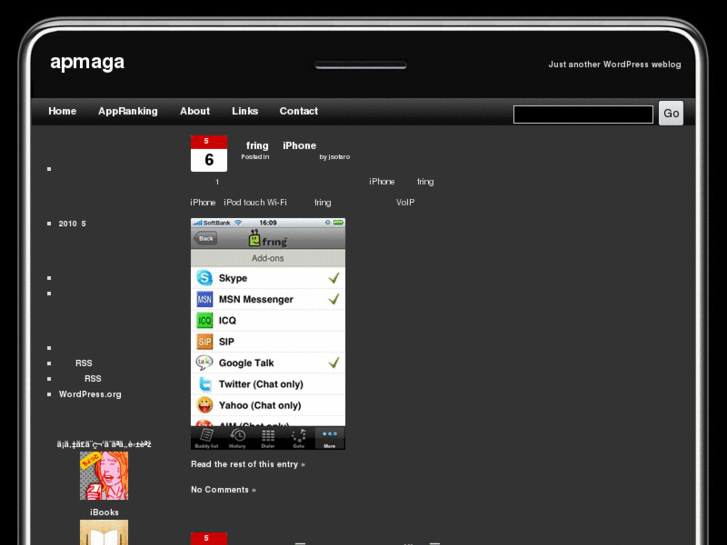This screenshot has height=545, width=727.
Task: Click the Yahoo (Chat only) row text
Action: [x=260, y=405]
